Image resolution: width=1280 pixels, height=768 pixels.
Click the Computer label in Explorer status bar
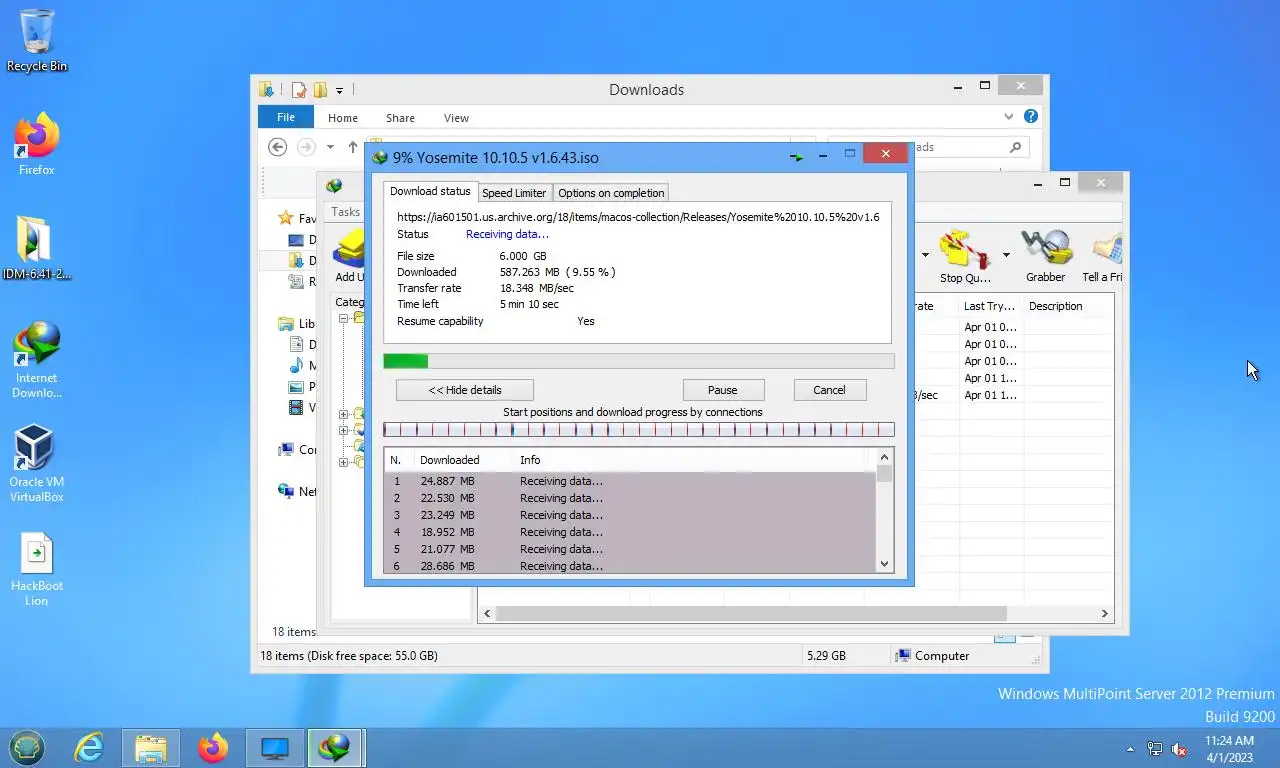click(942, 656)
